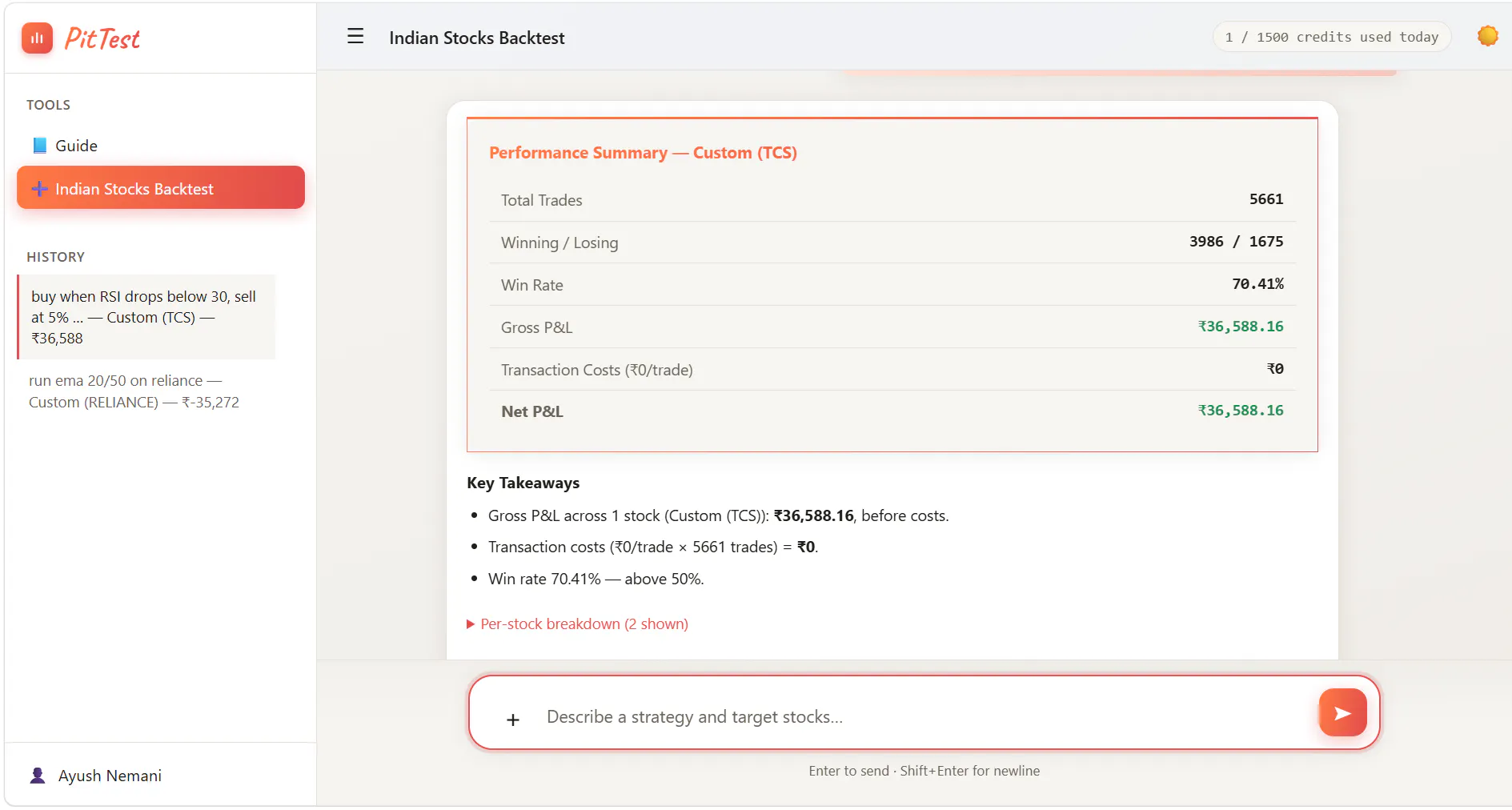Click the Key Takeaways heading
Screen dimensions: 1512x810
(523, 483)
